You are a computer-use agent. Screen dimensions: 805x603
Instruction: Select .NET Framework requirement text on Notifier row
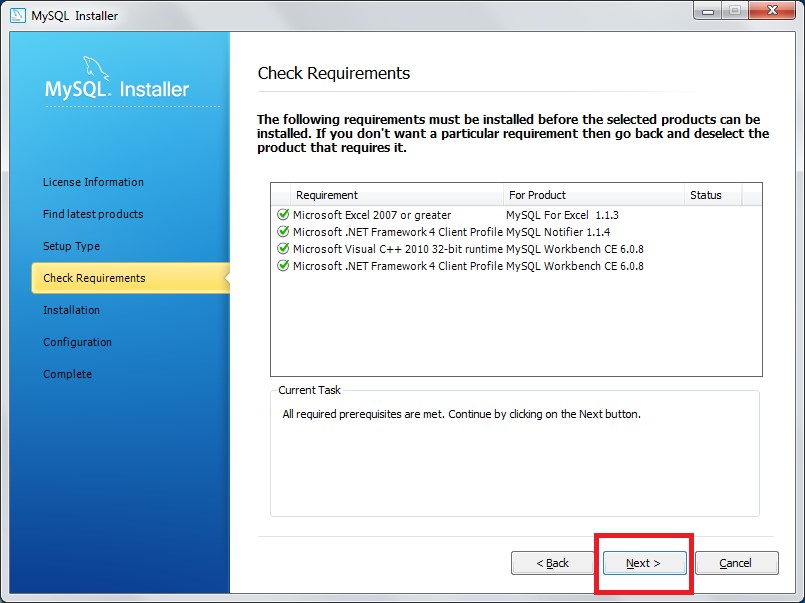click(x=397, y=232)
